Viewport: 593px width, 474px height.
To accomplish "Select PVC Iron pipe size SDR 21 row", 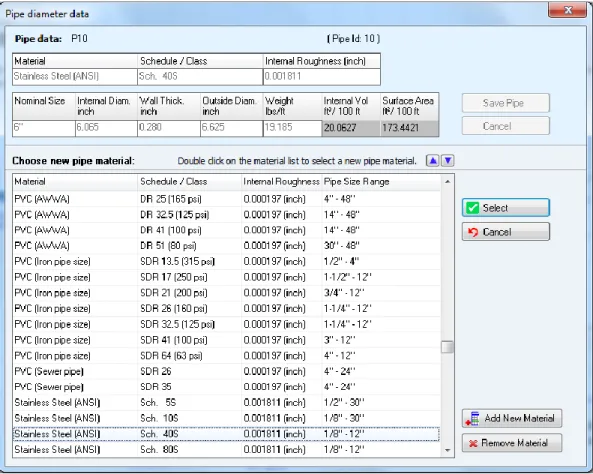I will pyautogui.click(x=227, y=293).
